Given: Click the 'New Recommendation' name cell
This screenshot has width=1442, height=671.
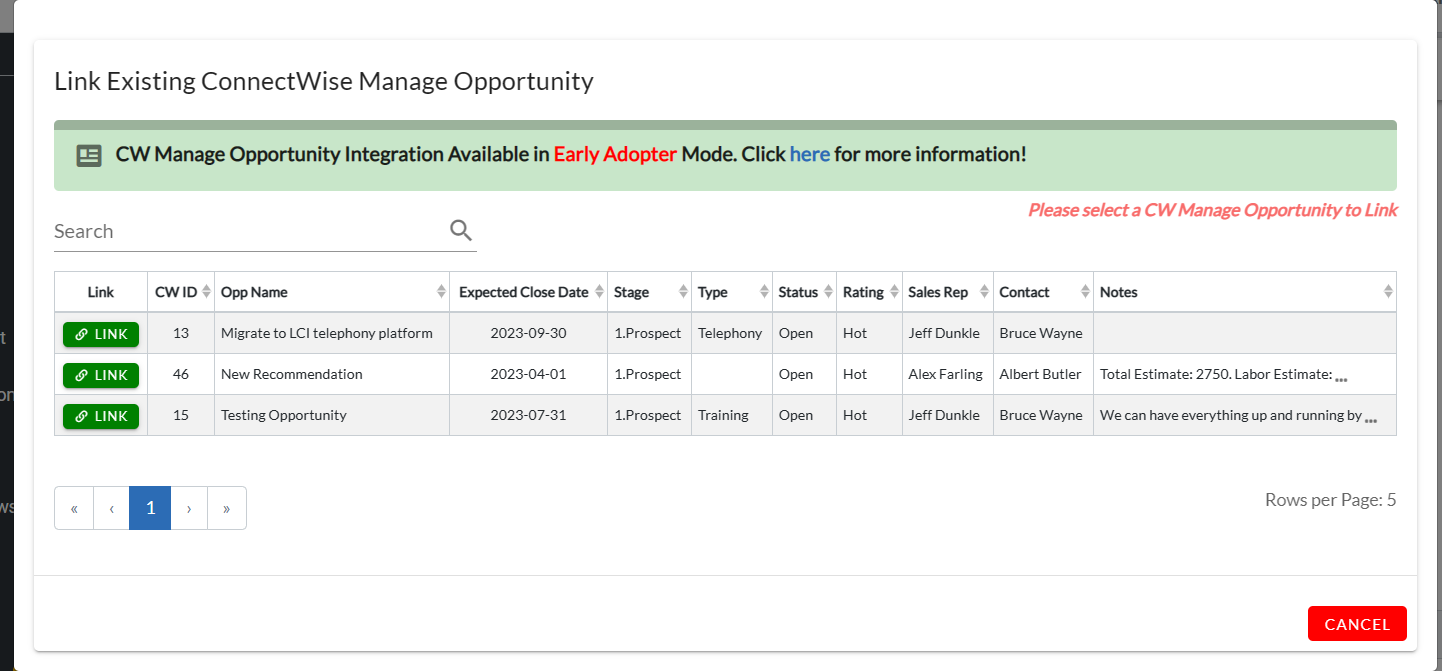Looking at the screenshot, I should click(x=332, y=374).
